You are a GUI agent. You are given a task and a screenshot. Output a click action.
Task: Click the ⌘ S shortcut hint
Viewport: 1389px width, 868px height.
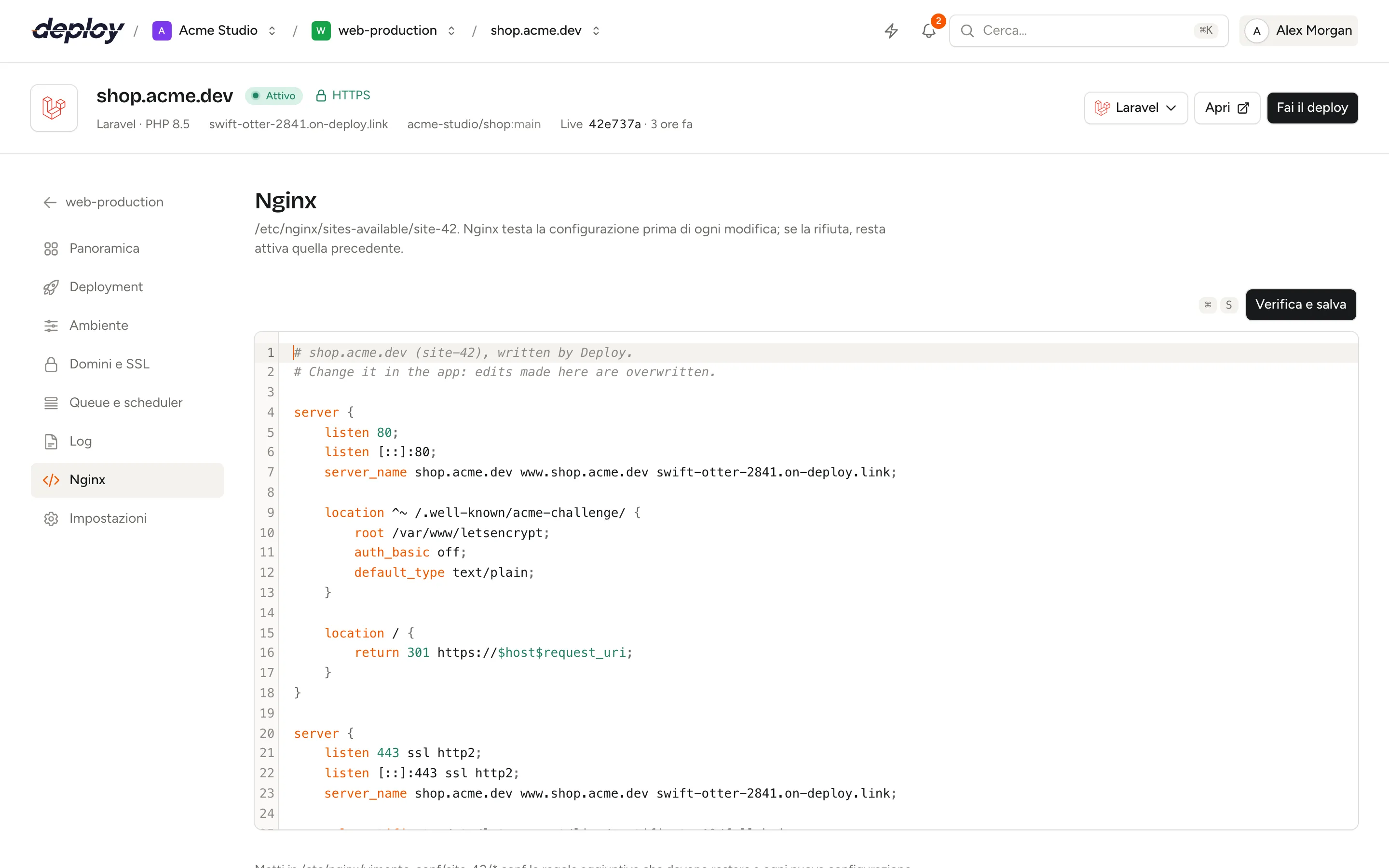[x=1219, y=305]
